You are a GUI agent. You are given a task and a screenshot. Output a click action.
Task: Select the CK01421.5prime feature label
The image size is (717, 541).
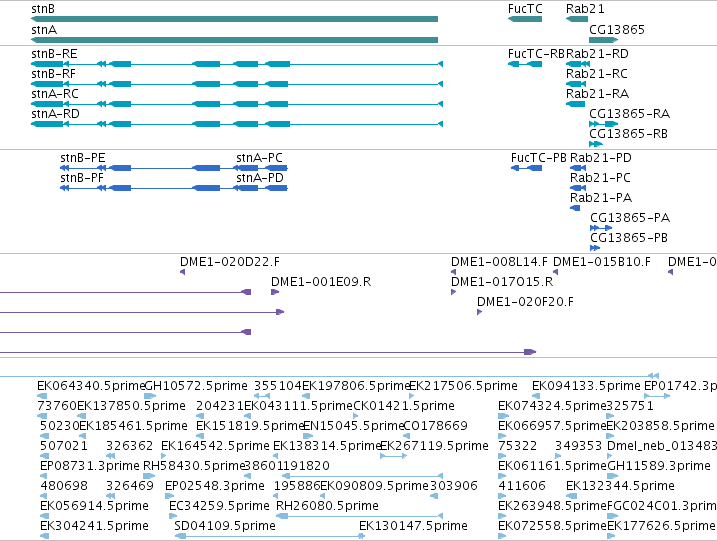pyautogui.click(x=404, y=406)
